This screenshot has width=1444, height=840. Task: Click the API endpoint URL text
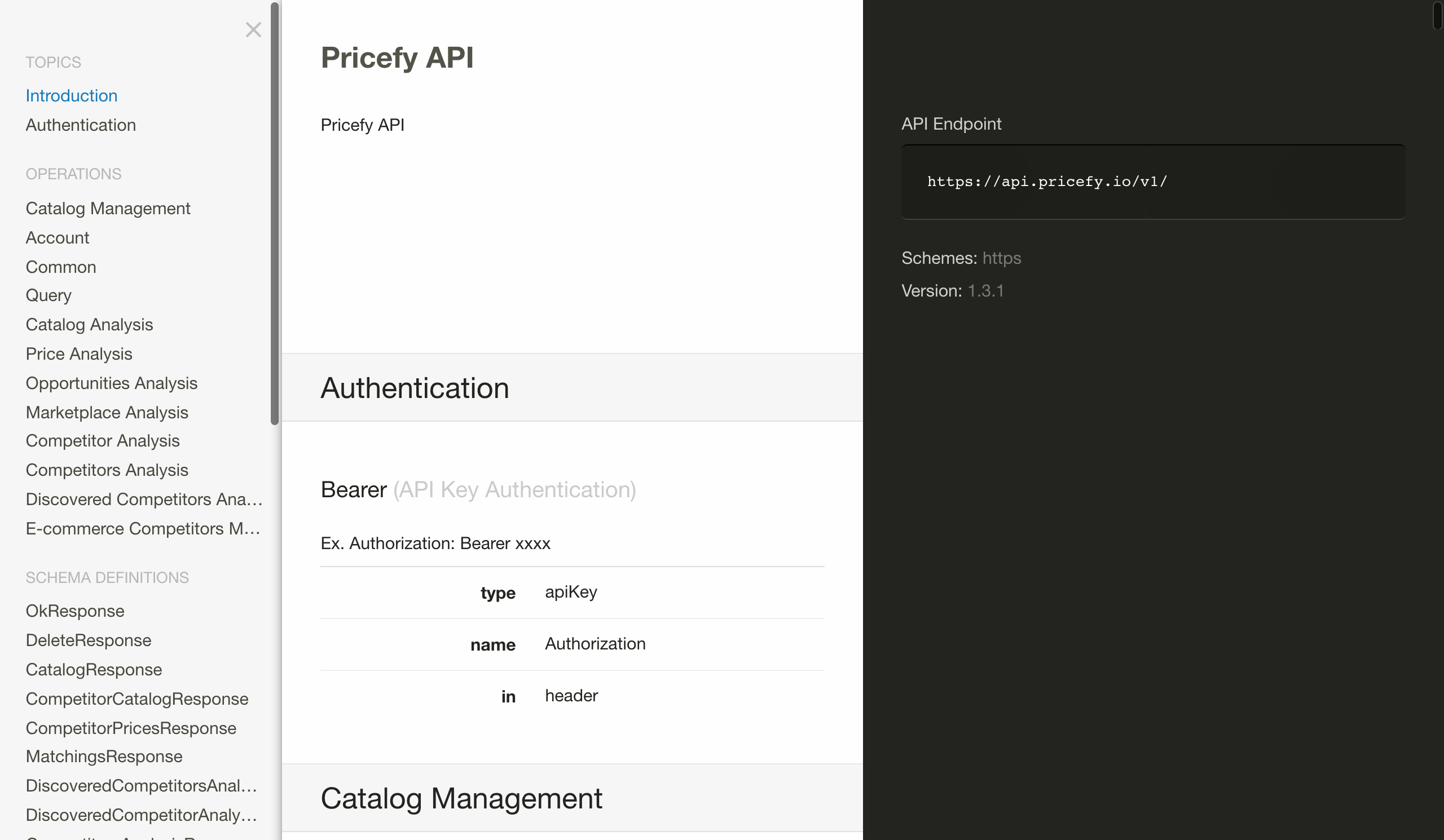tap(1047, 182)
